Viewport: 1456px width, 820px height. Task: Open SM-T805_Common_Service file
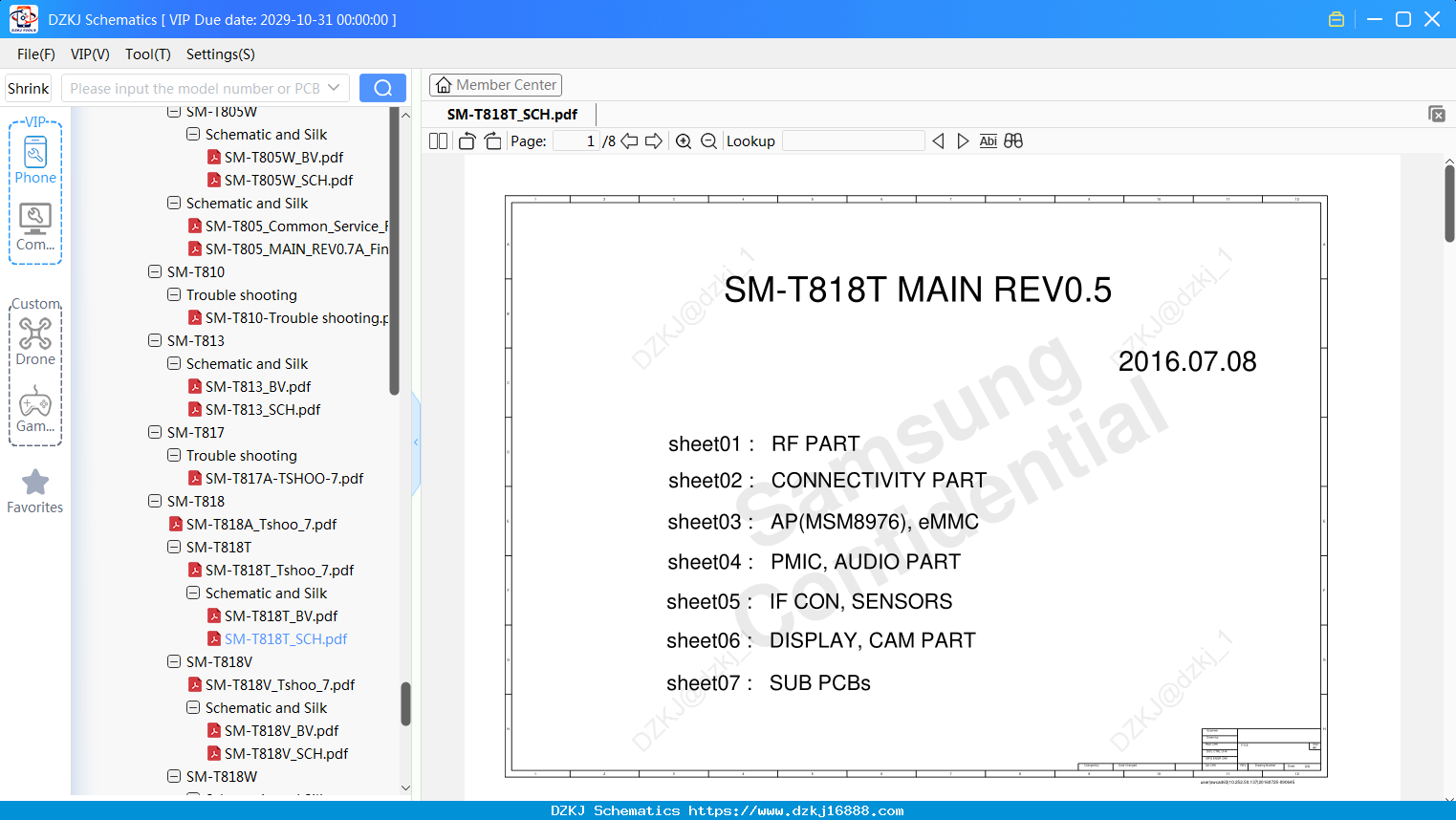[x=296, y=226]
